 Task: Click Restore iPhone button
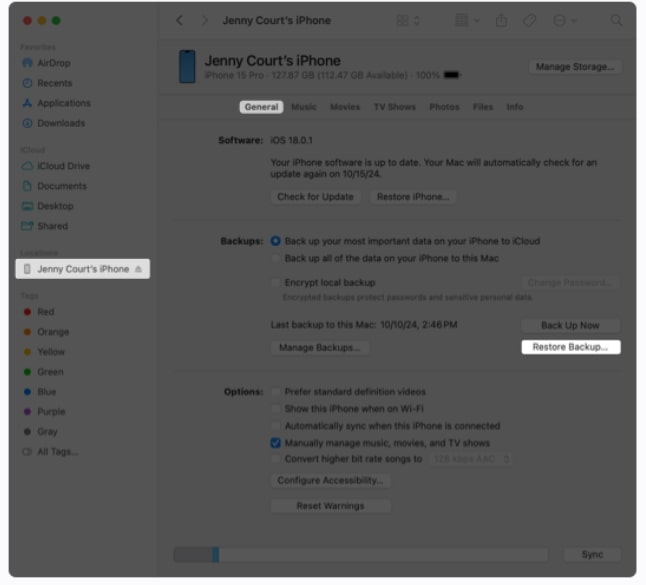click(413, 197)
